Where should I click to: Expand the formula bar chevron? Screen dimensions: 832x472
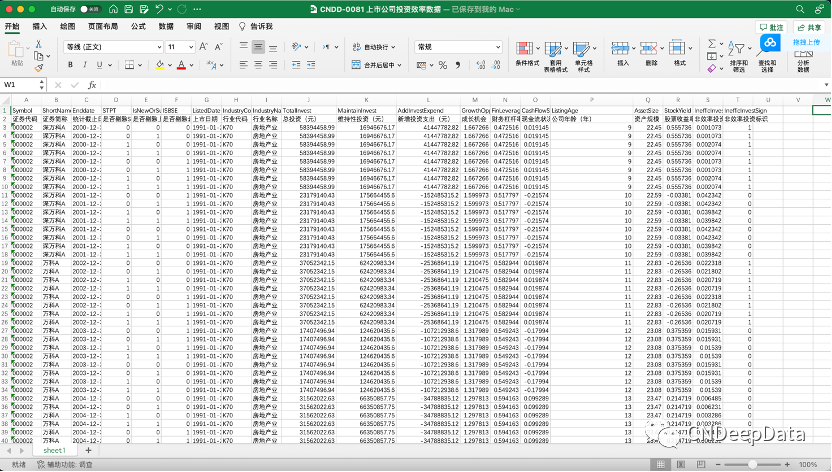click(x=826, y=85)
